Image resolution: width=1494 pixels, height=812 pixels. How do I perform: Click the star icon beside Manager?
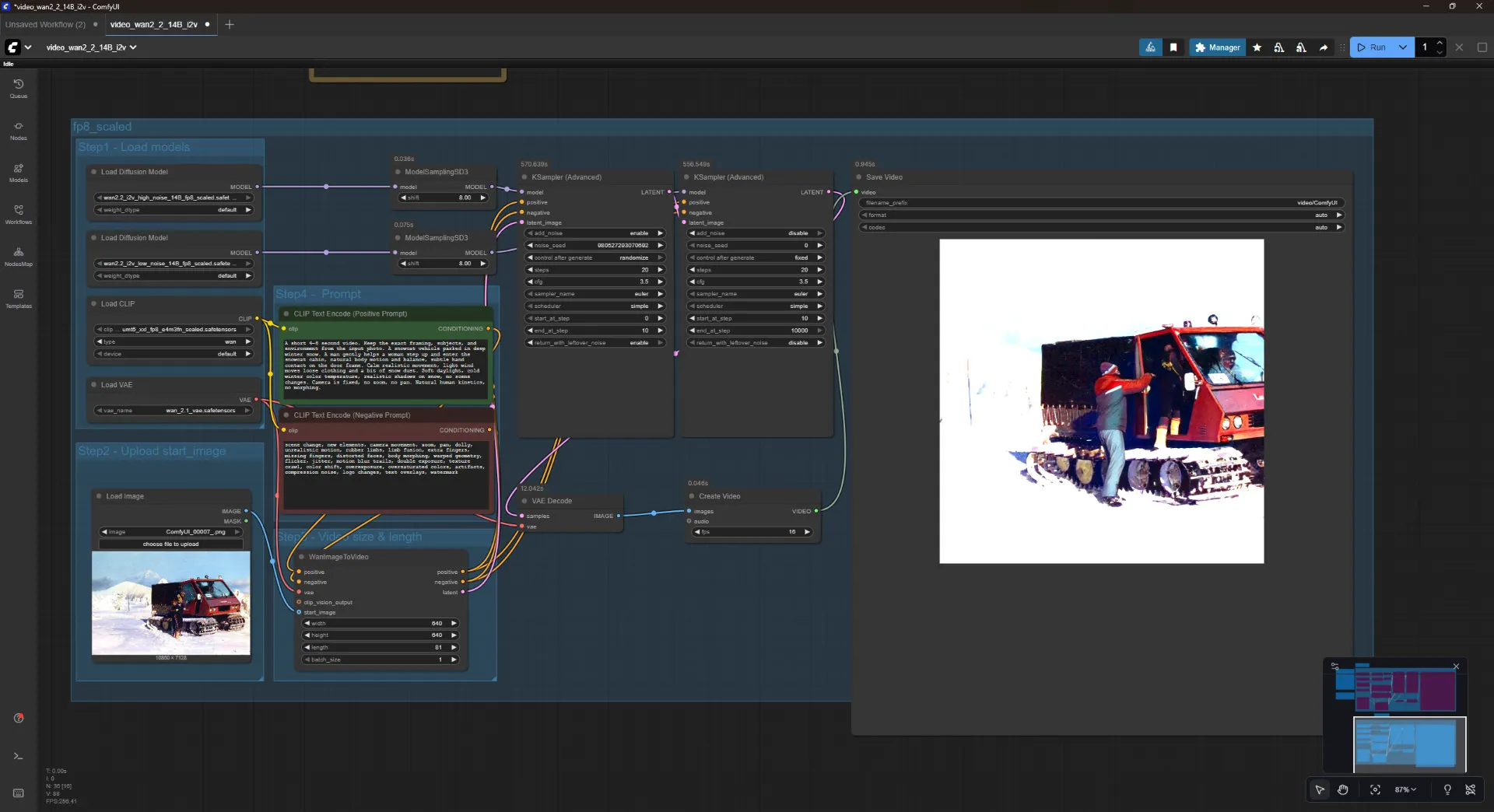(1257, 47)
